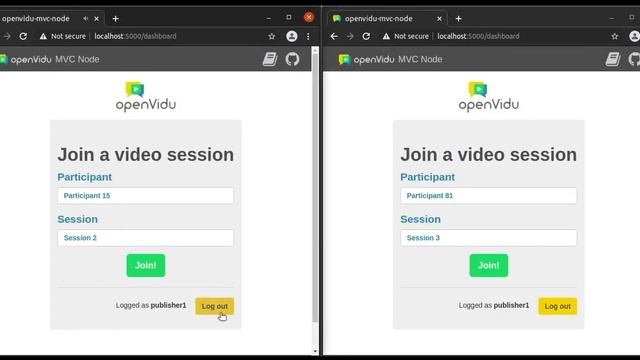Click red close button of left window
640x360 pixels.
[309, 17]
